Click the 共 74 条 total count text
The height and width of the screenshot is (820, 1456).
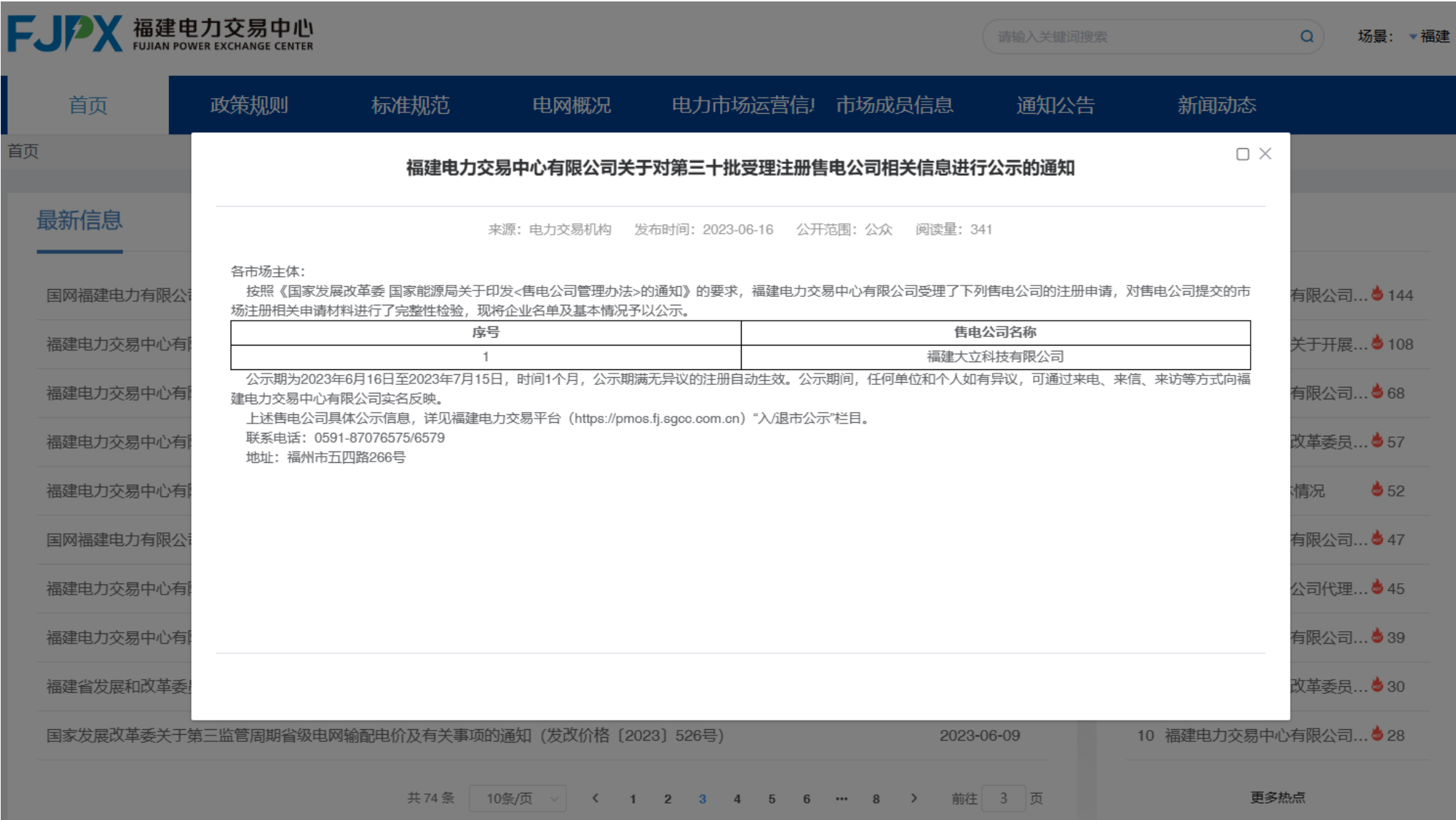(x=431, y=798)
